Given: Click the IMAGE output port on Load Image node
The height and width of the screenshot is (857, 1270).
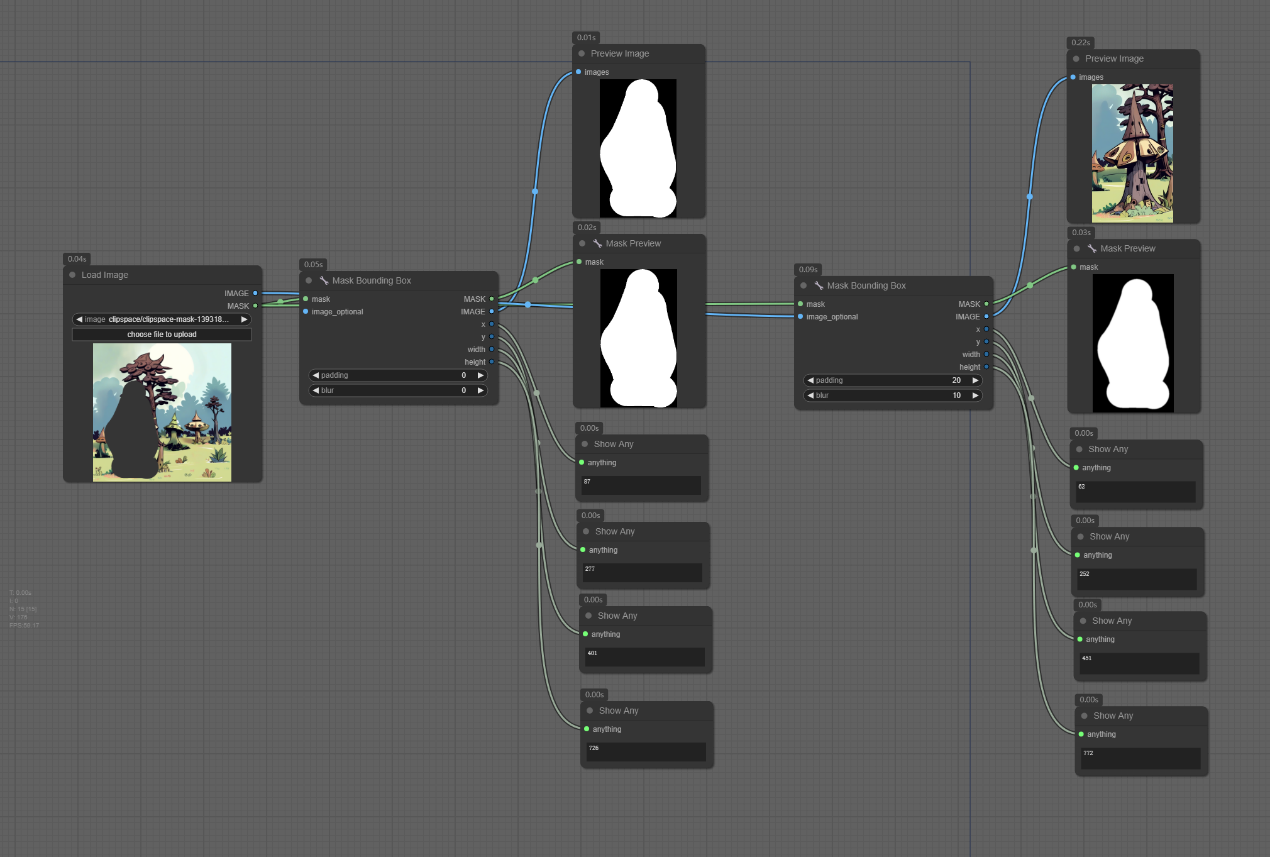Looking at the screenshot, I should tap(255, 293).
